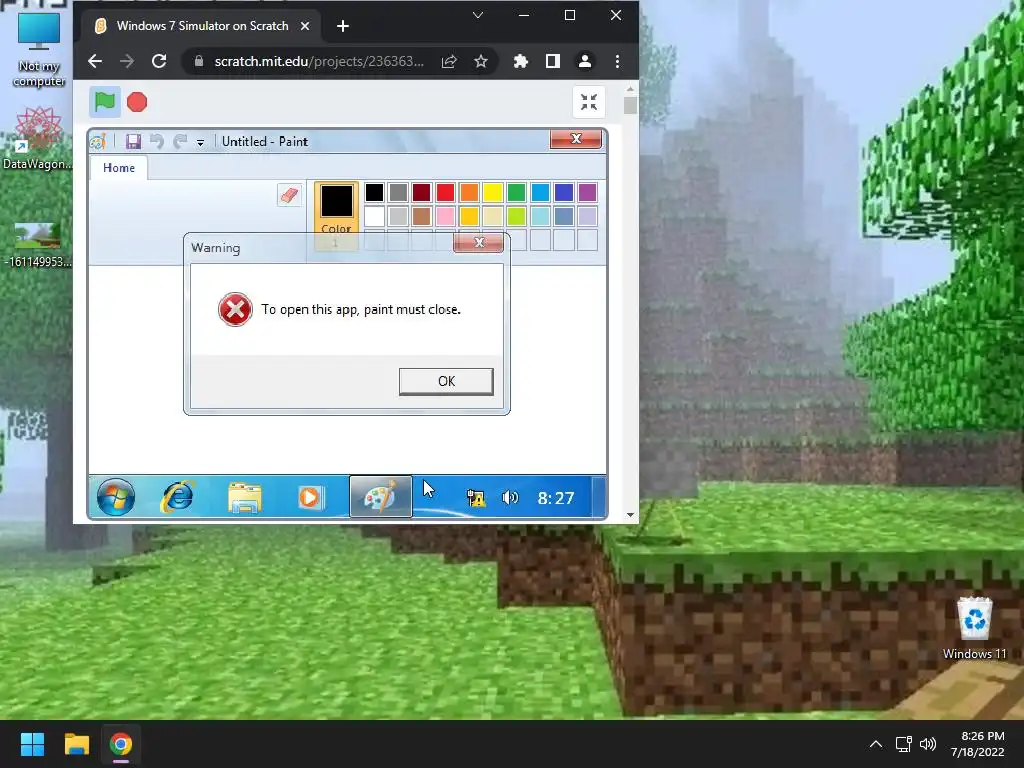Toggle Chrome side panel
Screen dimensions: 1024x768
[552, 61]
